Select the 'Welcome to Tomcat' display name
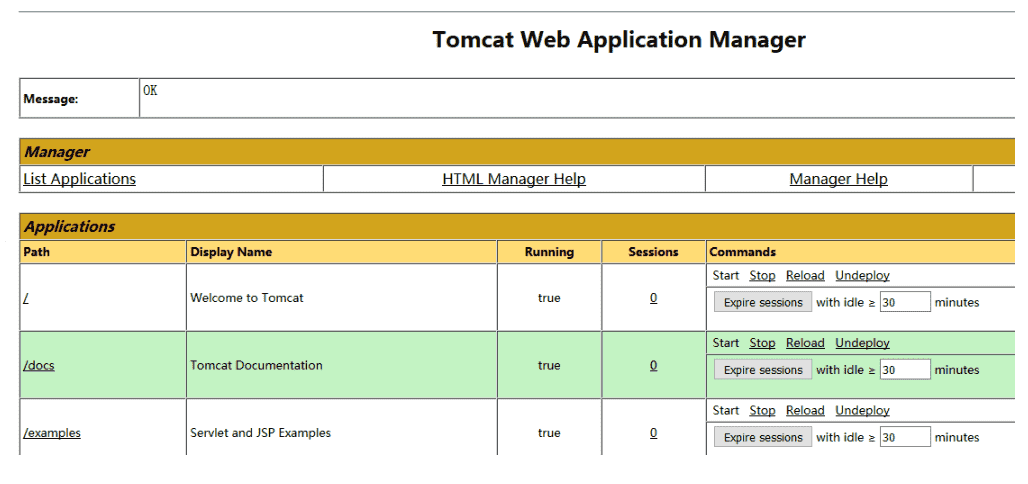 tap(247, 298)
